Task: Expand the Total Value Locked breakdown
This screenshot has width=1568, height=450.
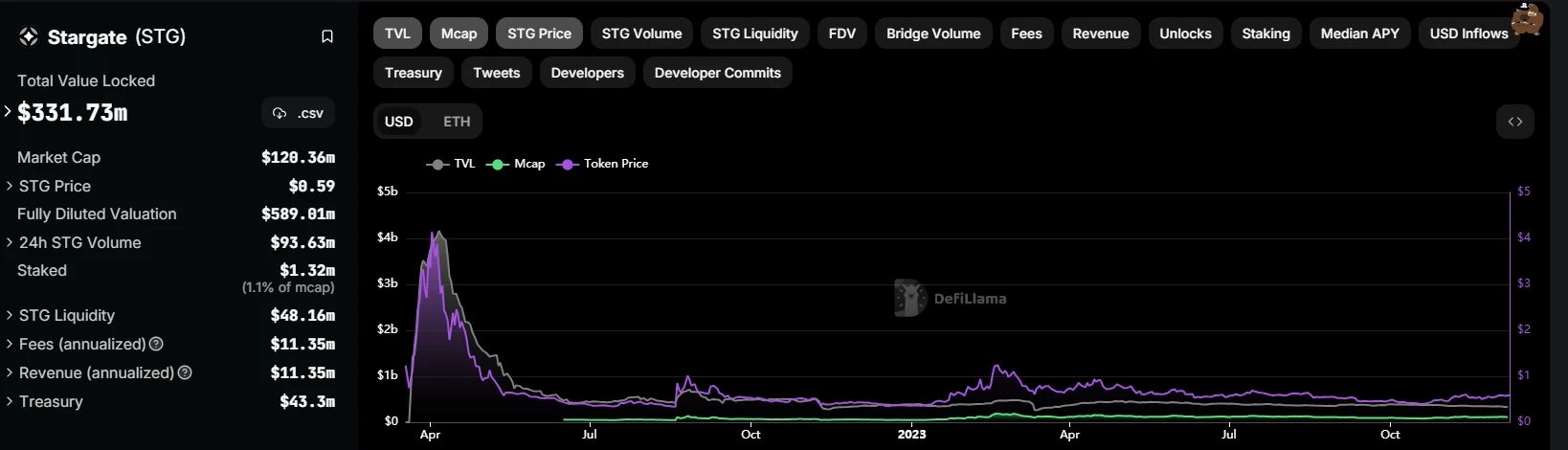Action: [9, 112]
